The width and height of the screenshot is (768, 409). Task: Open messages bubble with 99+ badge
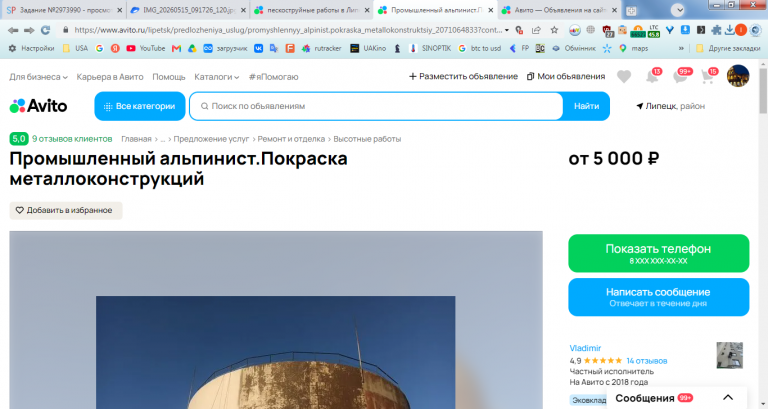point(681,76)
